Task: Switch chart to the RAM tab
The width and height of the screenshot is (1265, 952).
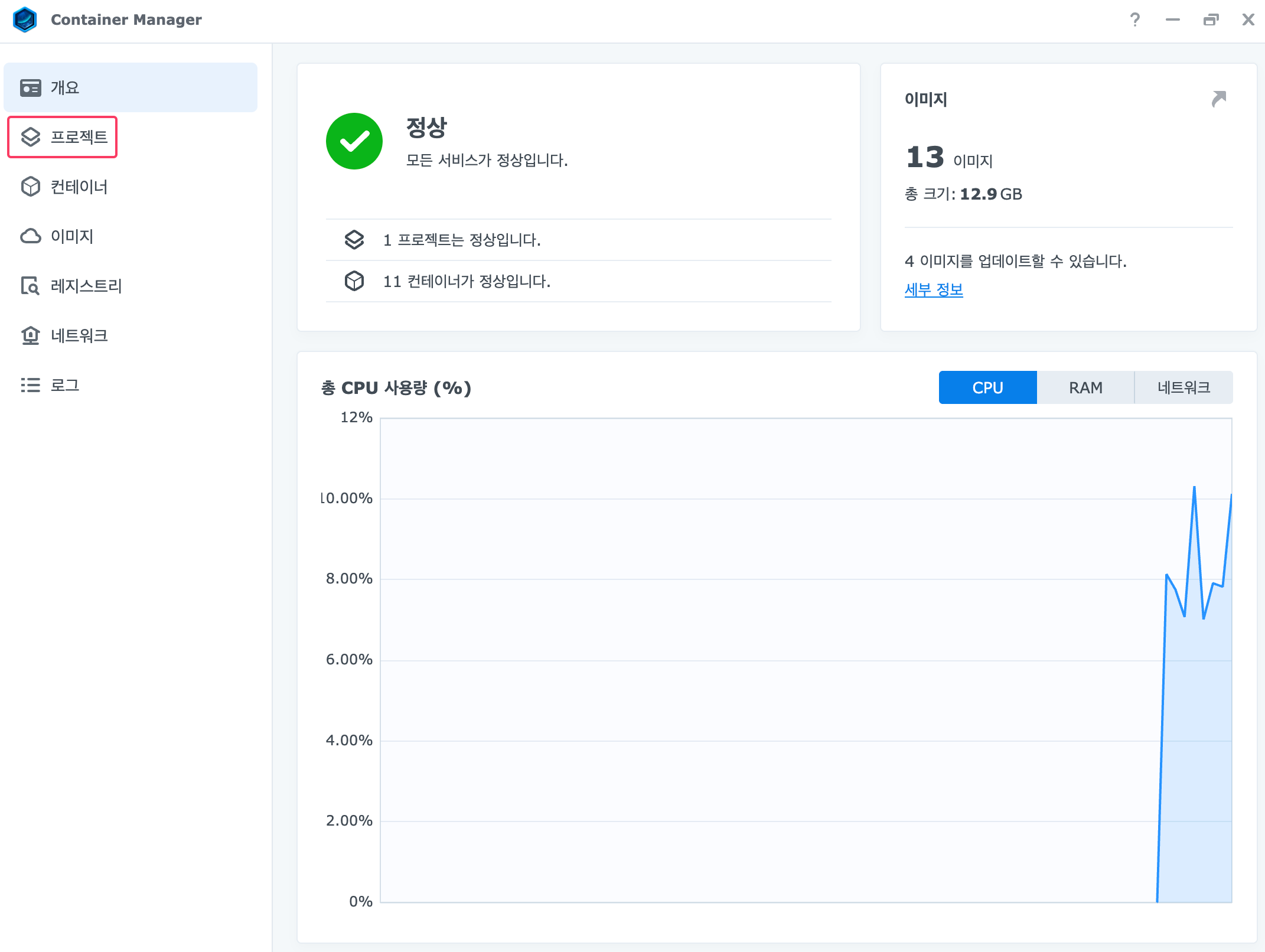Action: tap(1085, 387)
